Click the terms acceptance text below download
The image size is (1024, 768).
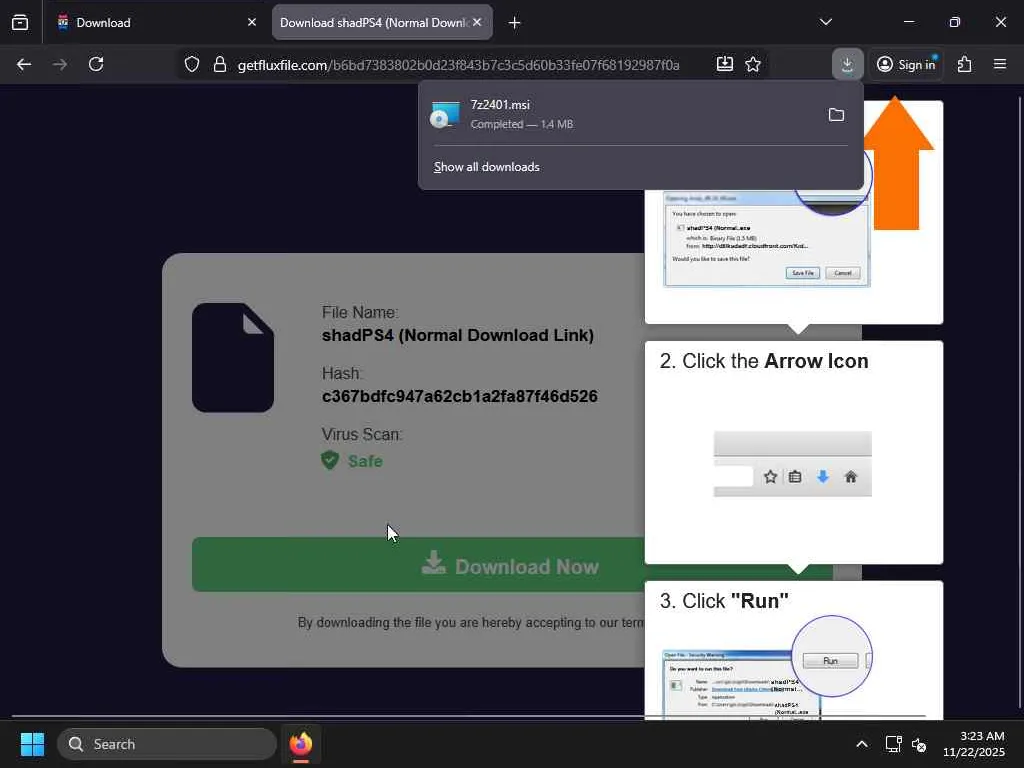tap(471, 622)
